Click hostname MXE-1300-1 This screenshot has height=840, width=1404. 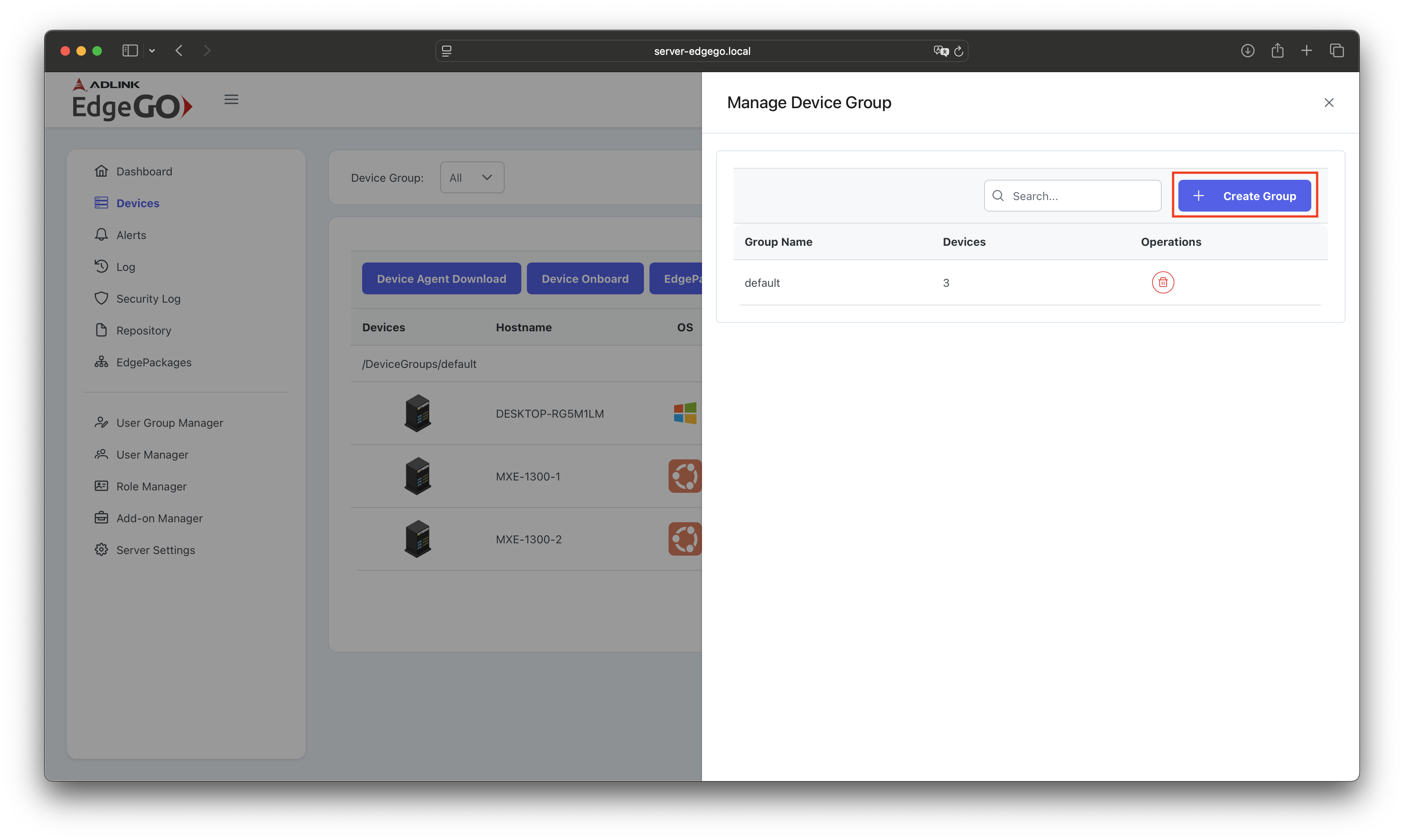pos(528,476)
